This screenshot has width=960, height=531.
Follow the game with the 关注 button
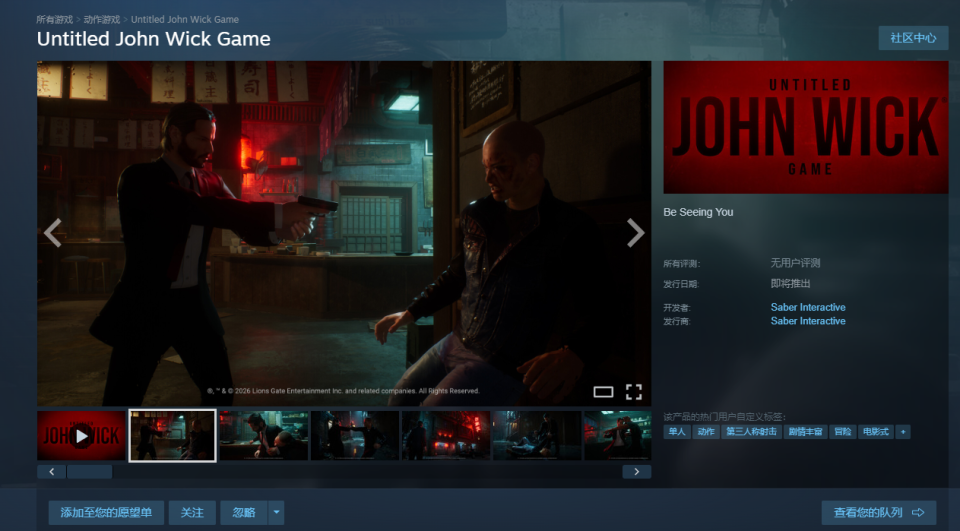(192, 513)
